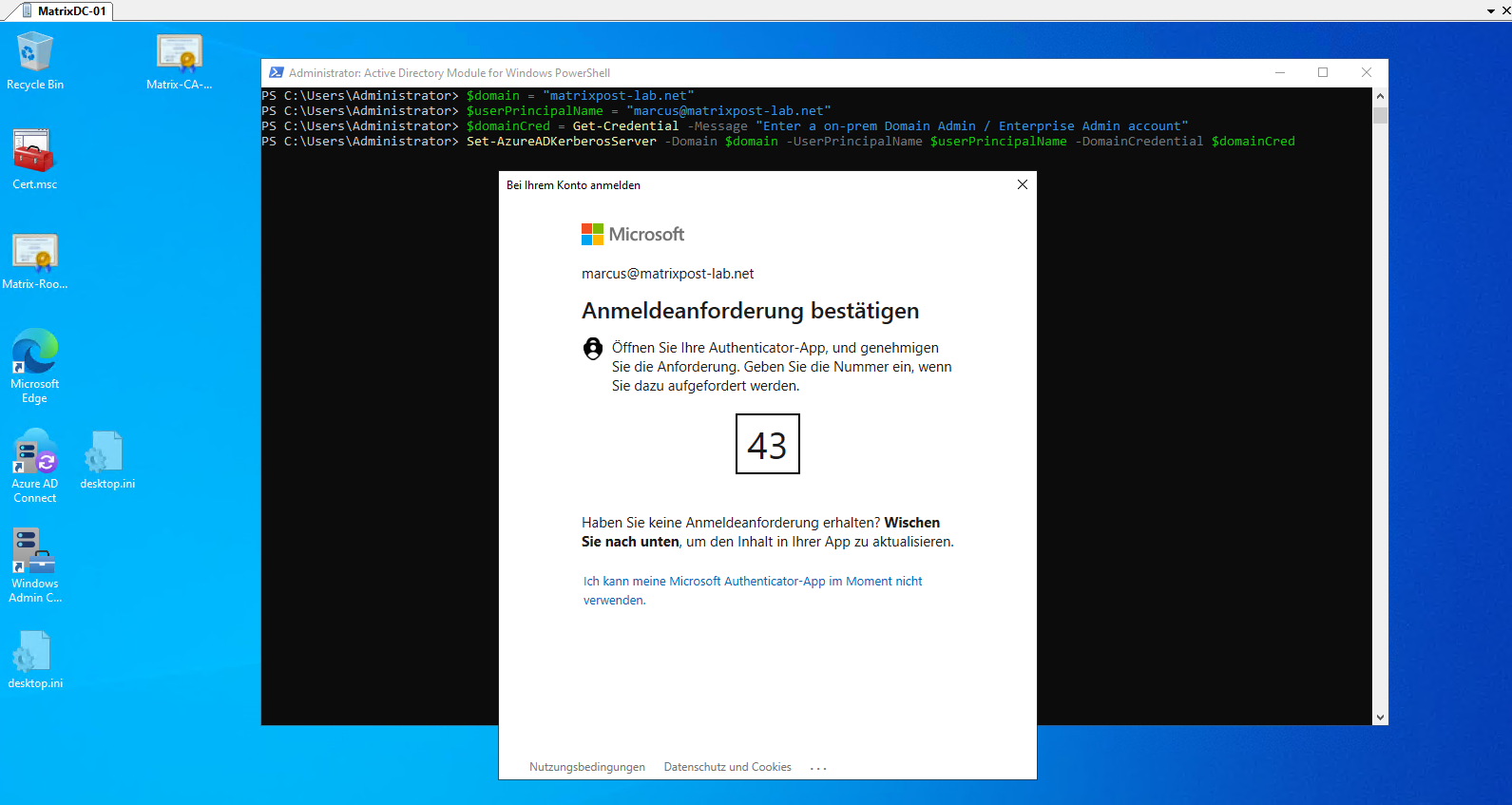This screenshot has height=805, width=1512.
Task: Close the 'Bei Ihrem Konto anmelden' dialog
Action: tap(1023, 184)
